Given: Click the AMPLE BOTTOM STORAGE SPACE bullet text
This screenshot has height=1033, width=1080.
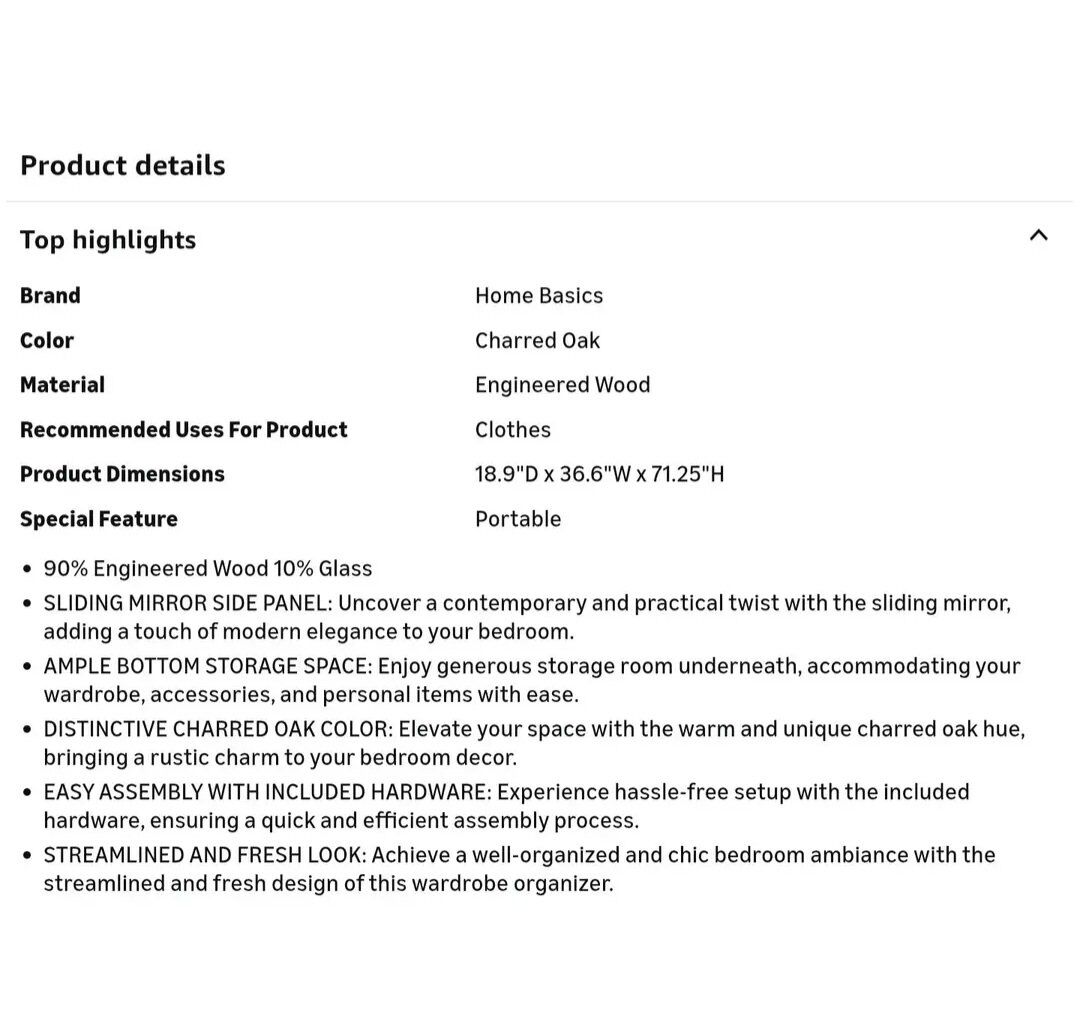Looking at the screenshot, I should tap(532, 680).
